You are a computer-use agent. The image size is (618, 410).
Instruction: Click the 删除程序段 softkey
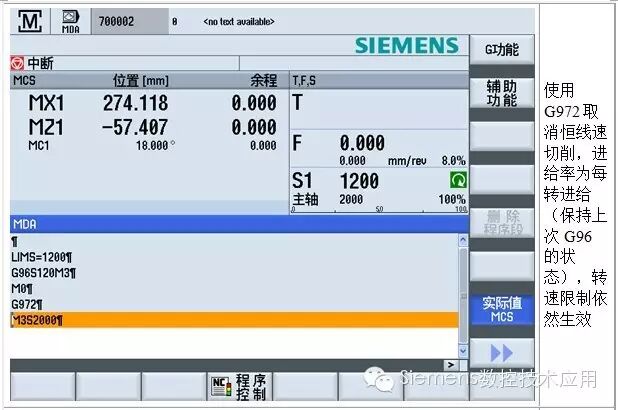[502, 223]
